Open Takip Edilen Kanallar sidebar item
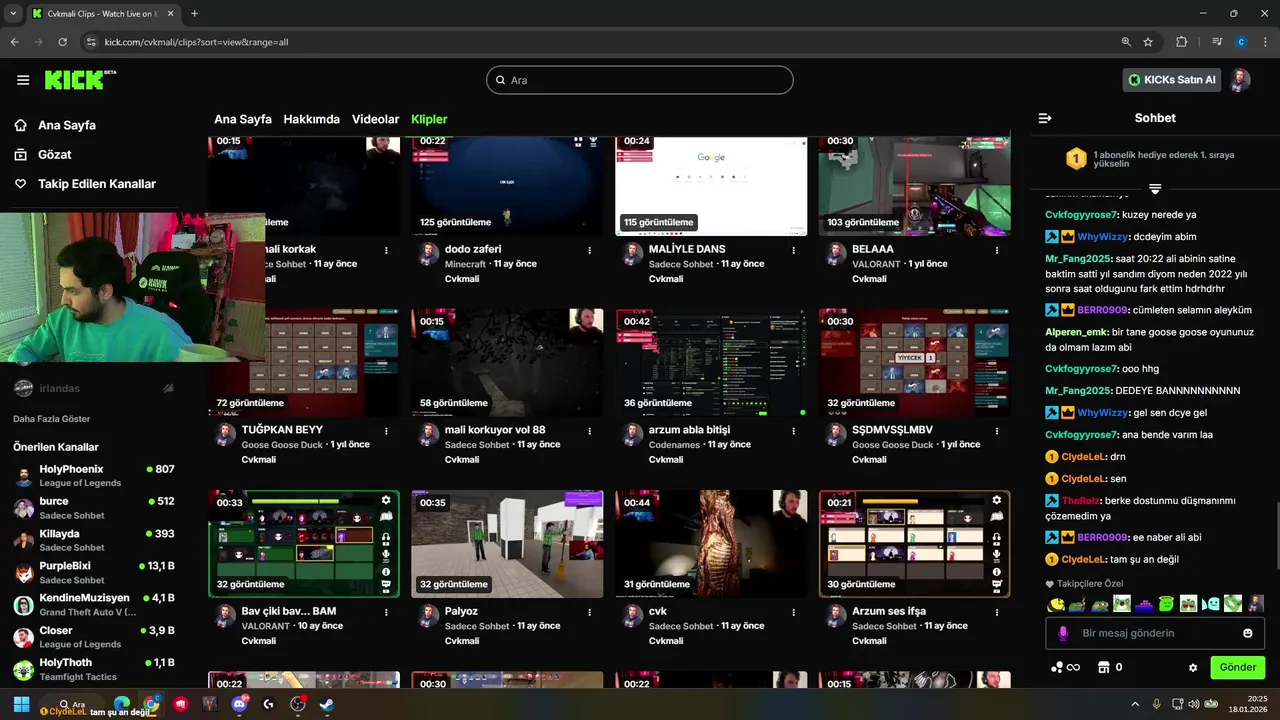Viewport: 1280px width, 720px height. click(97, 184)
